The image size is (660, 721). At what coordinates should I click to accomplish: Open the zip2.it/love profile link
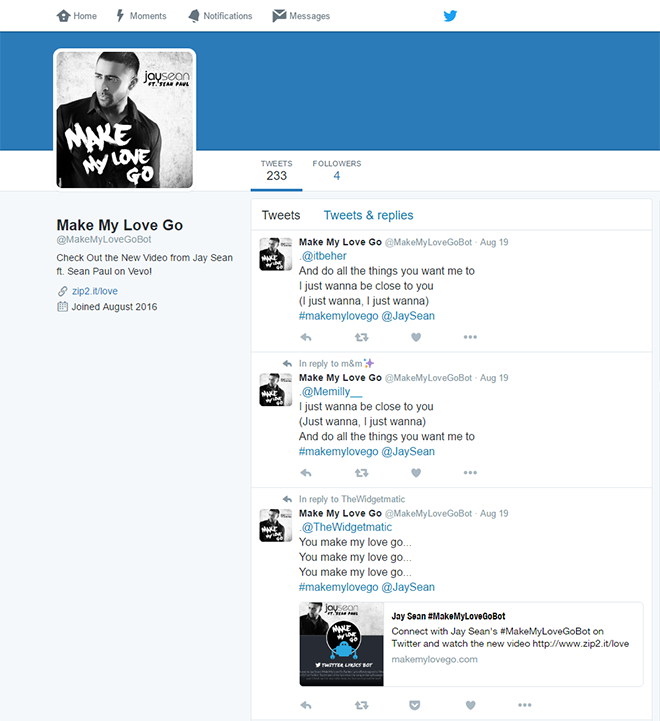click(95, 291)
